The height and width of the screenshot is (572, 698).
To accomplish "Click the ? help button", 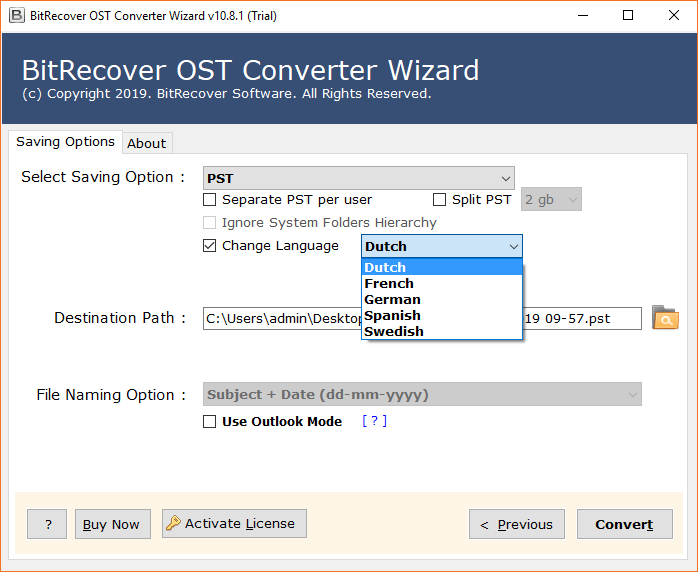I will [x=47, y=524].
